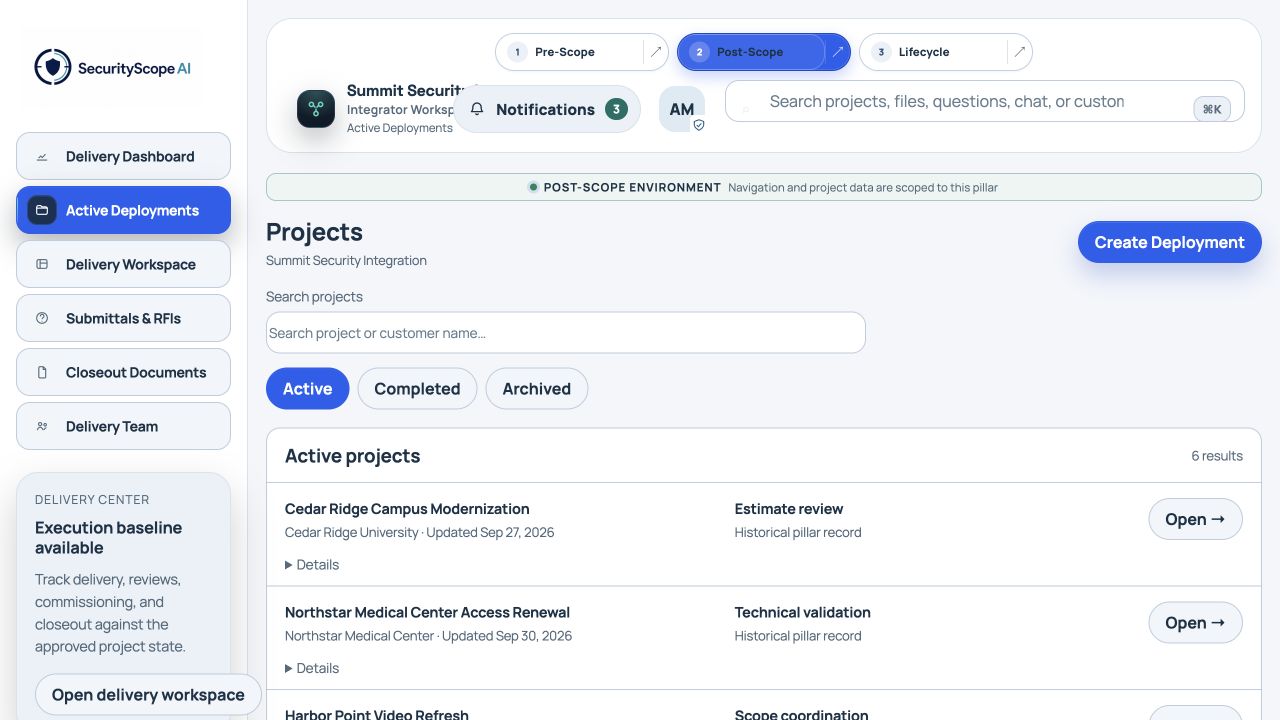The height and width of the screenshot is (720, 1280).
Task: Click the Northstar Medical Center Access Renewal title
Action: point(427,612)
